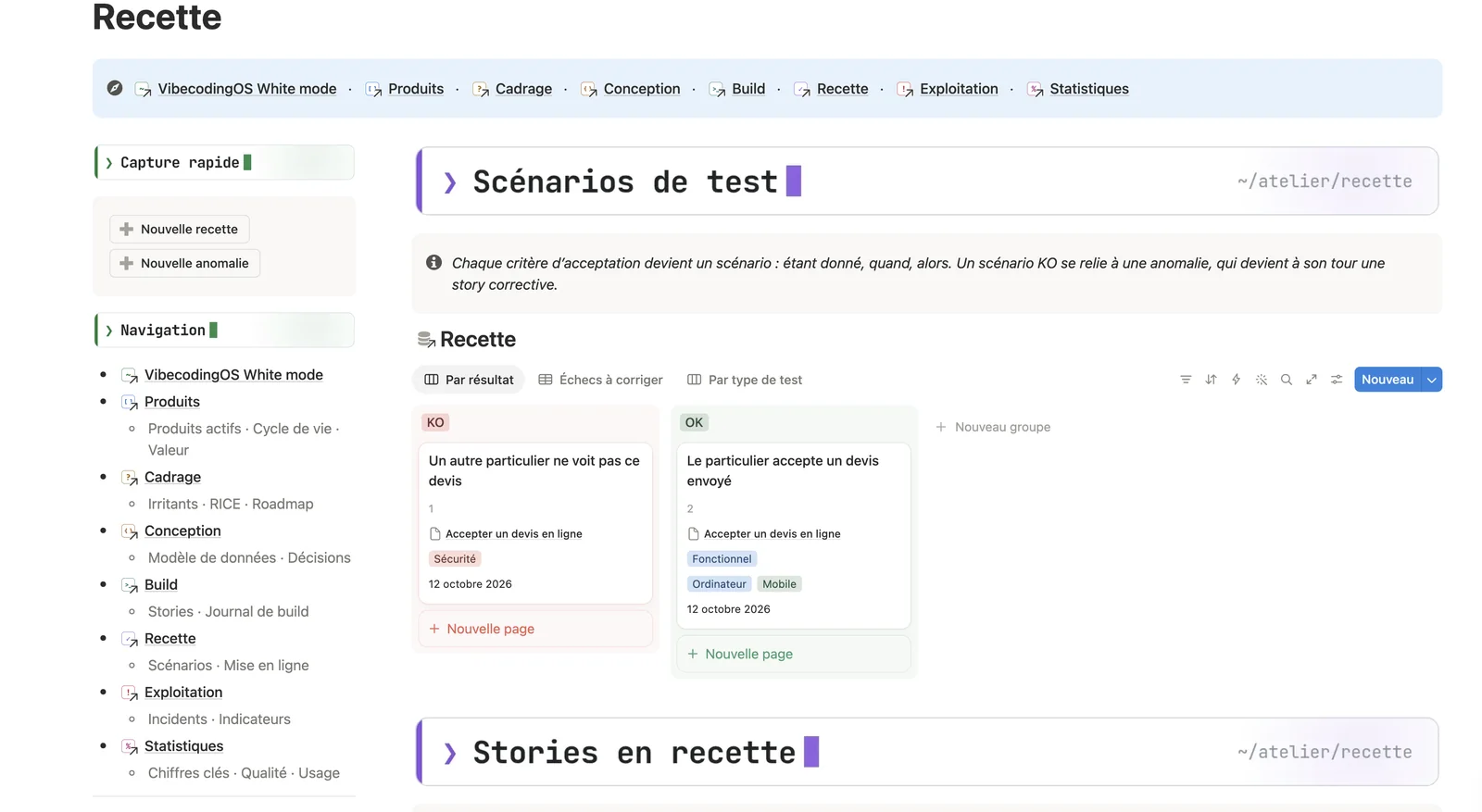
Task: Open the Cadrage link in top bar
Action: point(523,89)
